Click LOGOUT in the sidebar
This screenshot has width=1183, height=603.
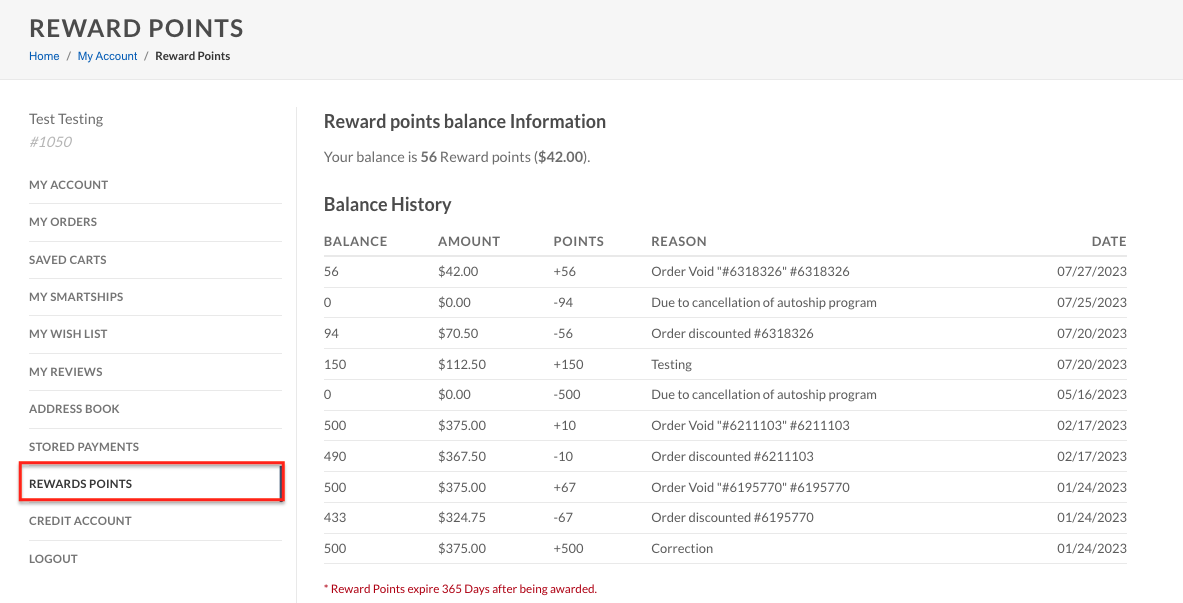55,559
